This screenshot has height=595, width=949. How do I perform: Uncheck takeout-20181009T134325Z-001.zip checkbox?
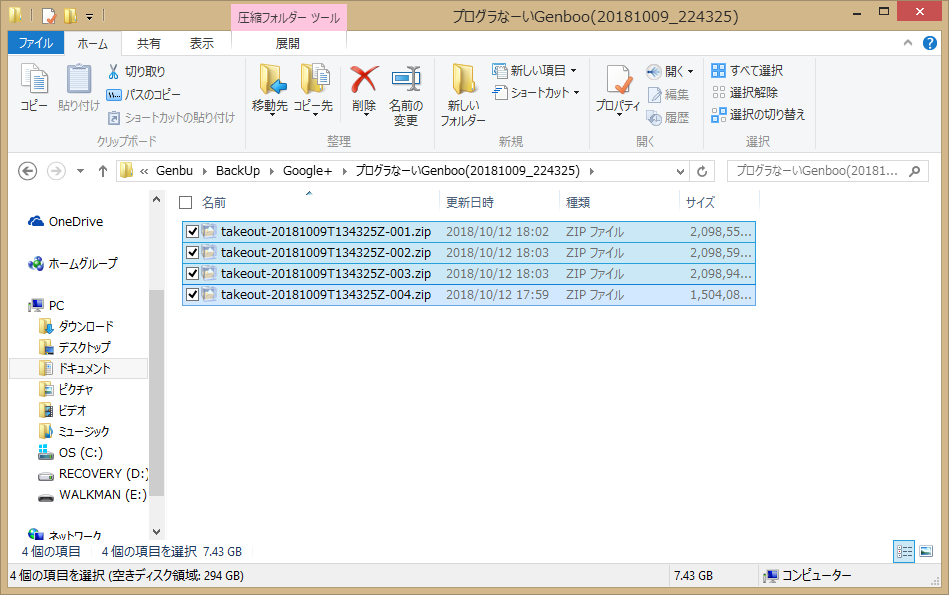click(193, 232)
